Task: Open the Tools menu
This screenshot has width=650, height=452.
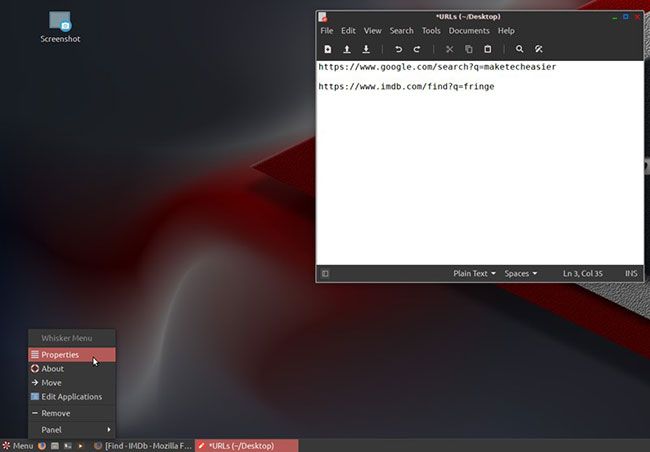Action: 431,31
